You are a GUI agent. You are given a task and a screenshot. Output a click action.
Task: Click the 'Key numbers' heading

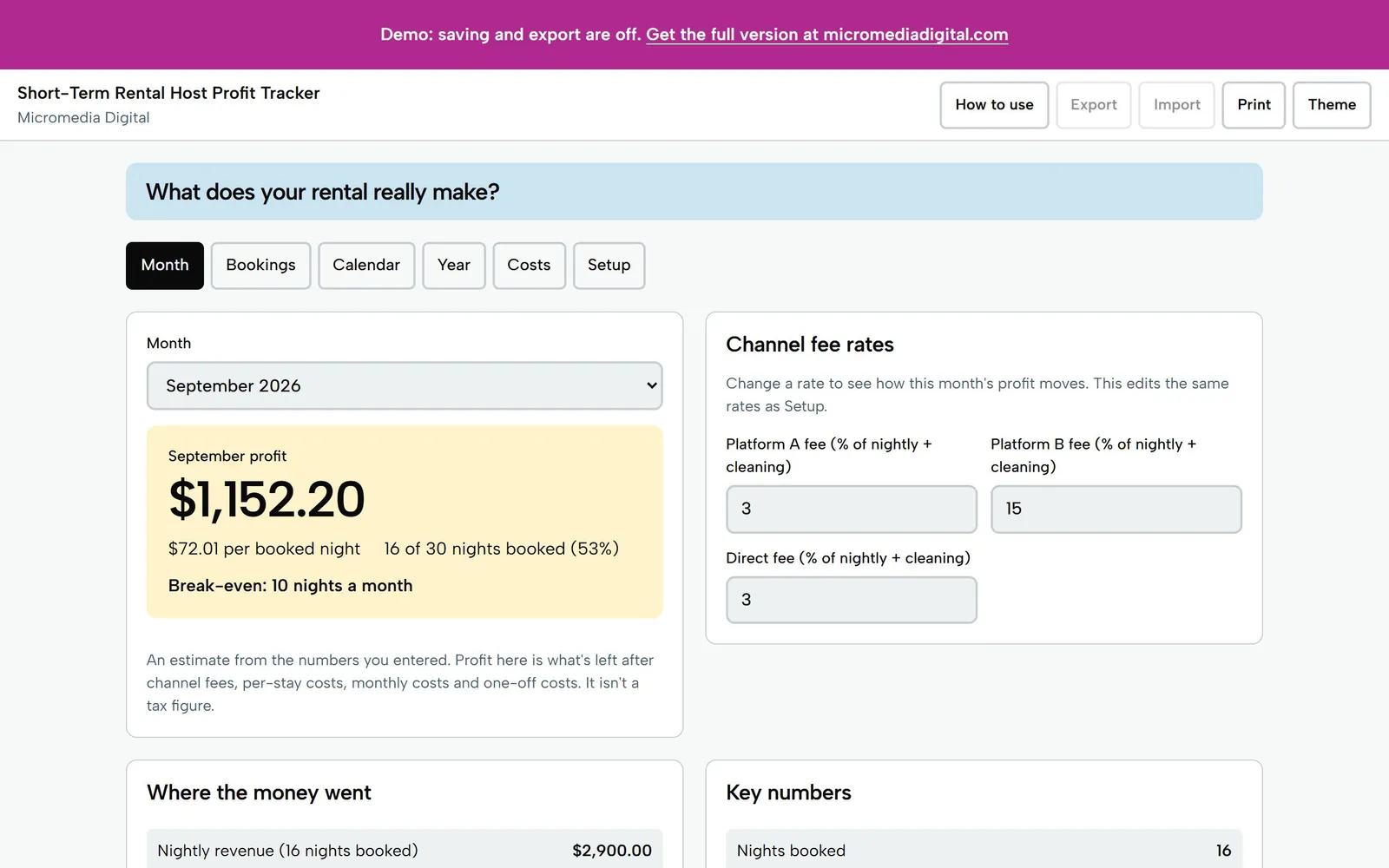788,792
